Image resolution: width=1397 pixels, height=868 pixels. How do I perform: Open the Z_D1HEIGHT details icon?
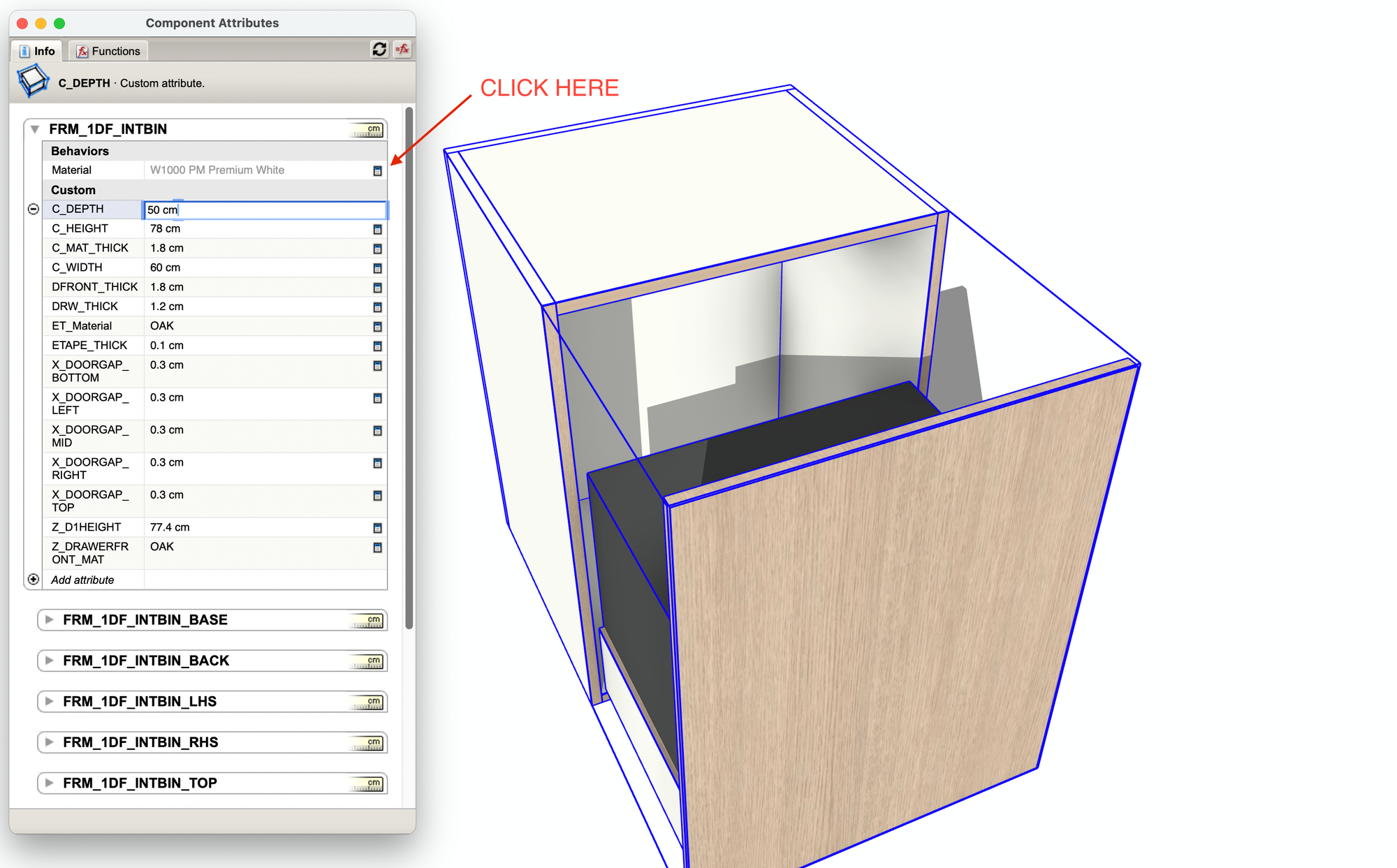click(x=377, y=529)
